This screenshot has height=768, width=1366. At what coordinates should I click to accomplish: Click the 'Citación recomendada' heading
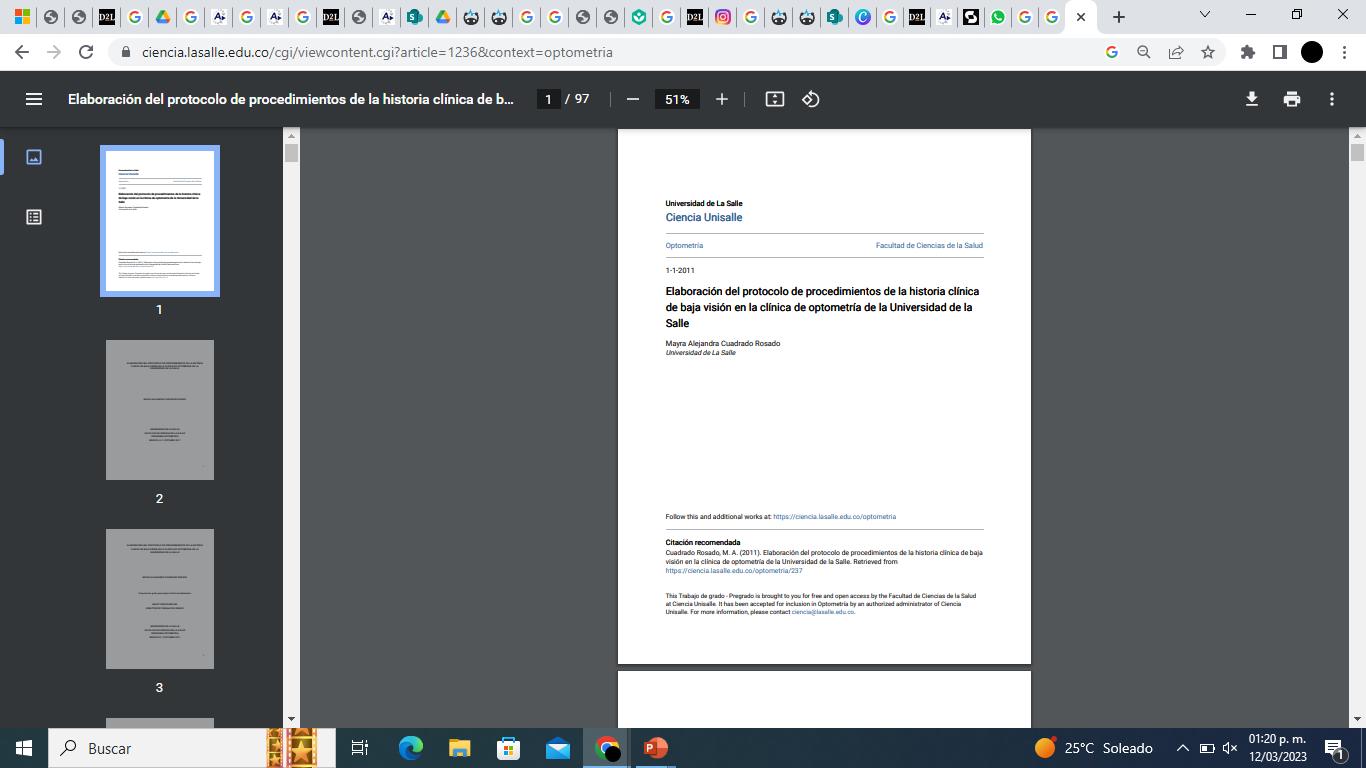pos(703,543)
